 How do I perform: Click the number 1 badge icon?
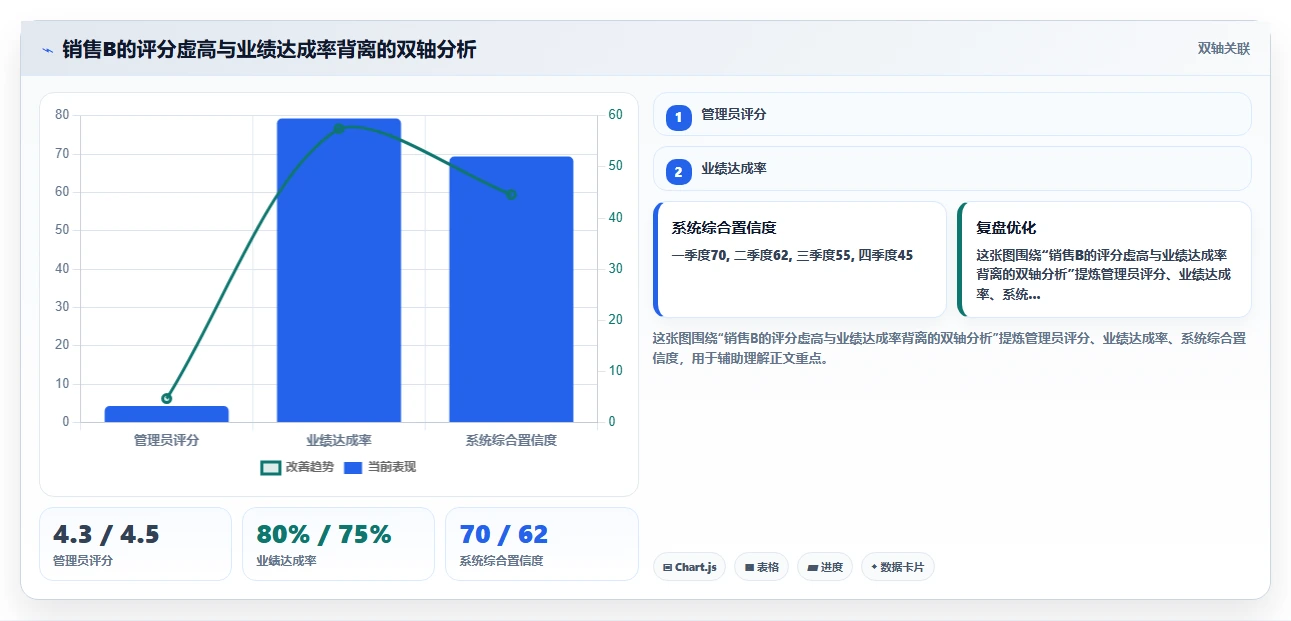tap(679, 117)
